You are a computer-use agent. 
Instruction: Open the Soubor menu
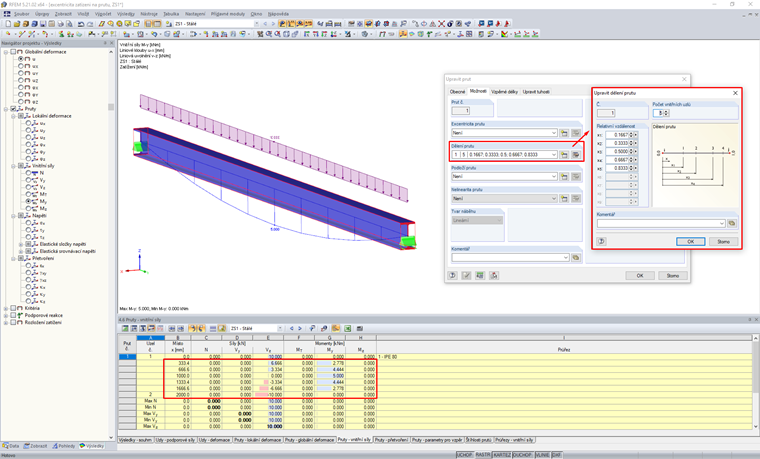coord(22,14)
